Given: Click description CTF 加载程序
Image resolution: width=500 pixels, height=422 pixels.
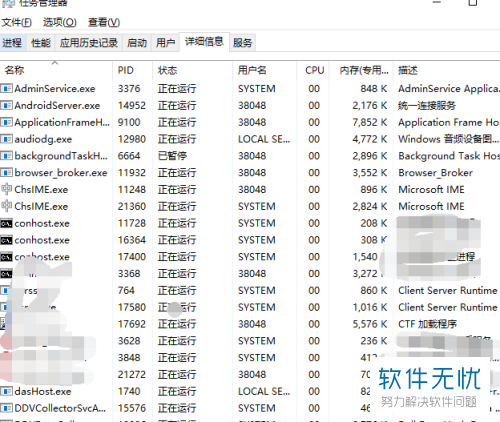Looking at the screenshot, I should point(427,324).
